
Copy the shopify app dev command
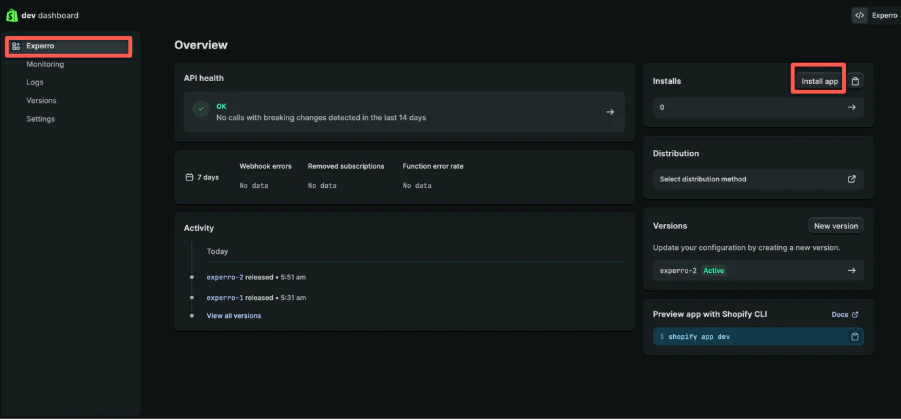tap(854, 337)
